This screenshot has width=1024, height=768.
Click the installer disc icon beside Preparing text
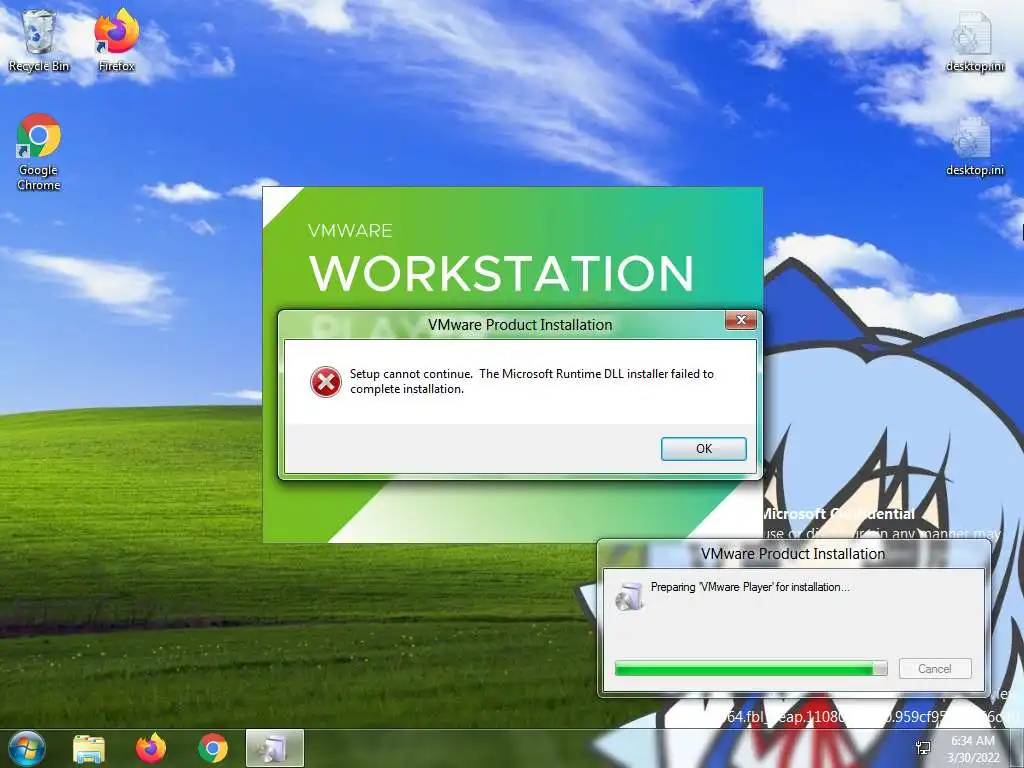pos(630,595)
